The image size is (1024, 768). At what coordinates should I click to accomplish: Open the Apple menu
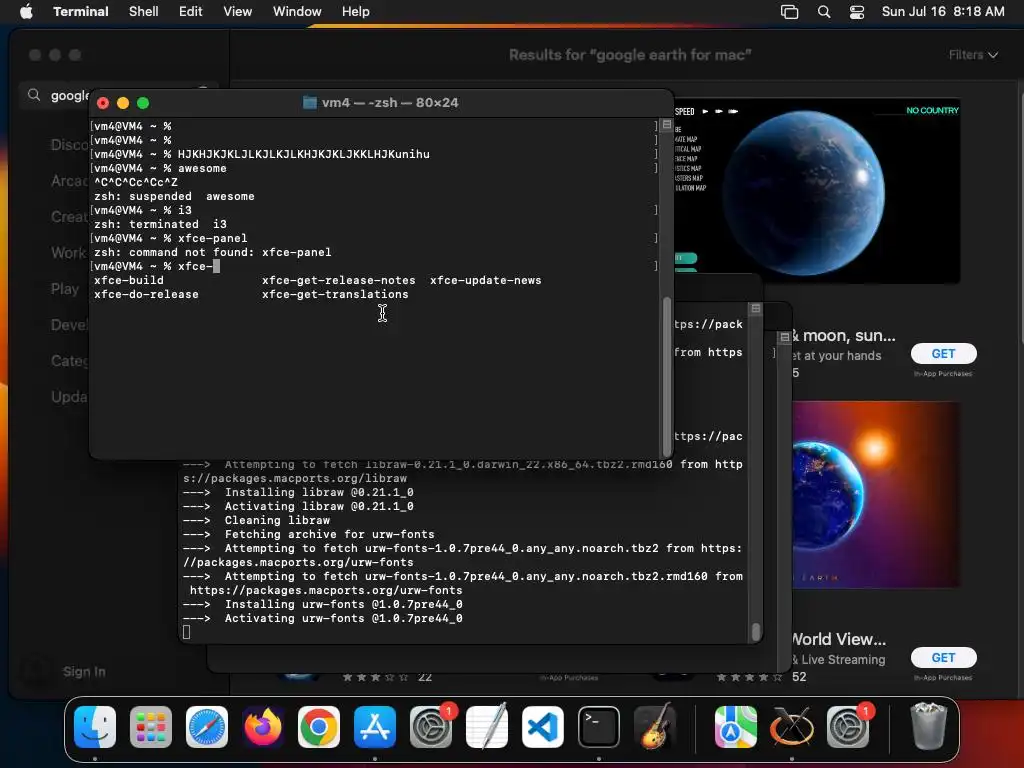pos(26,11)
